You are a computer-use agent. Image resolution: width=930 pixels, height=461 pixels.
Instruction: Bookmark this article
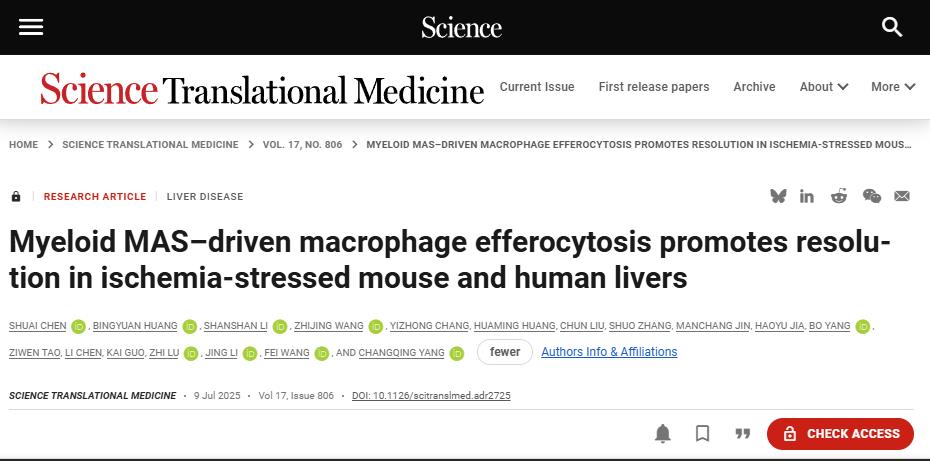tap(703, 433)
